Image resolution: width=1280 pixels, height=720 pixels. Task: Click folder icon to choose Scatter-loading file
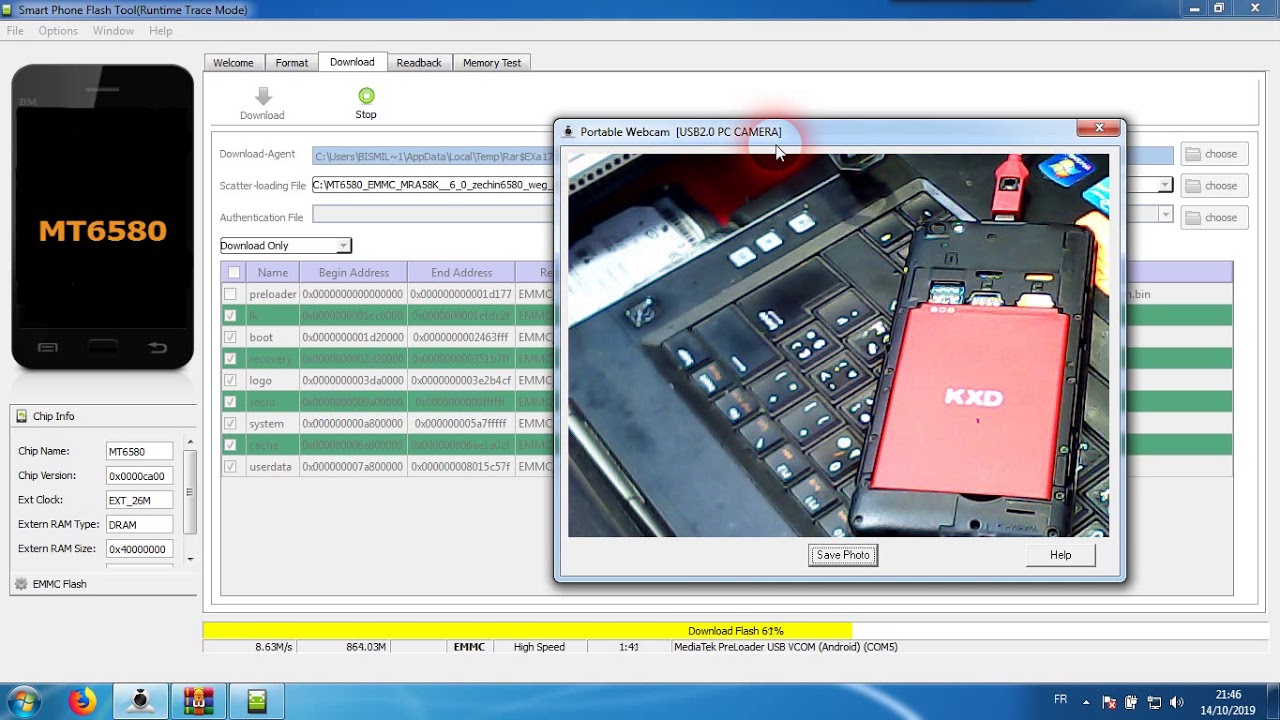point(1193,186)
